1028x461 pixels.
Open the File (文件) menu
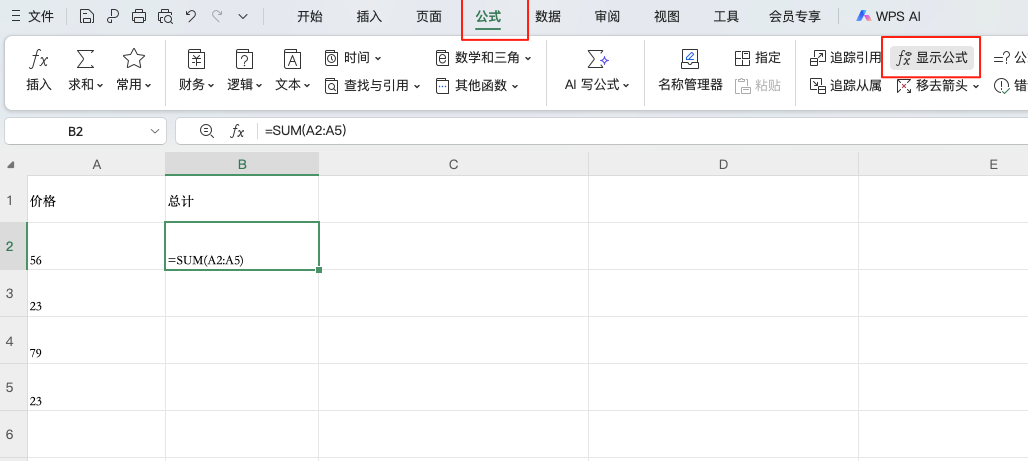[33, 16]
